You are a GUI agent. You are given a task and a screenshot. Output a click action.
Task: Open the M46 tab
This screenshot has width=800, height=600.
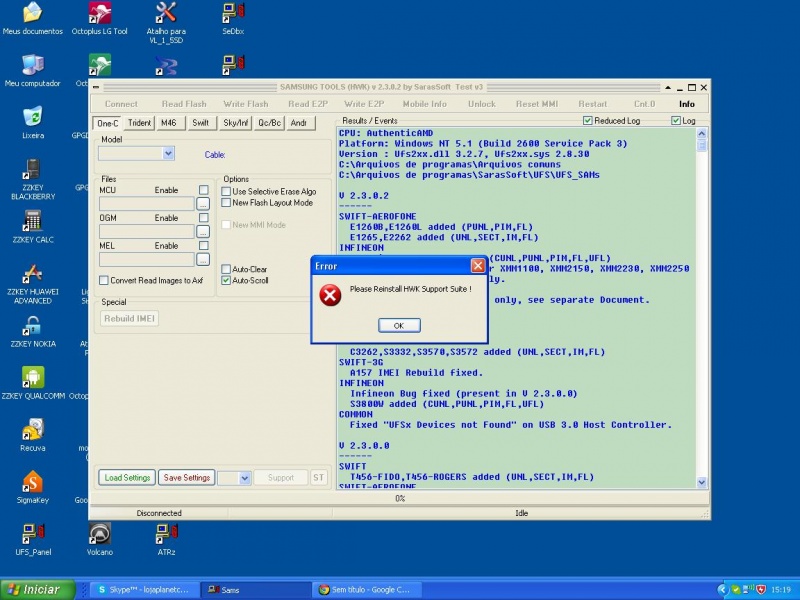click(x=169, y=123)
